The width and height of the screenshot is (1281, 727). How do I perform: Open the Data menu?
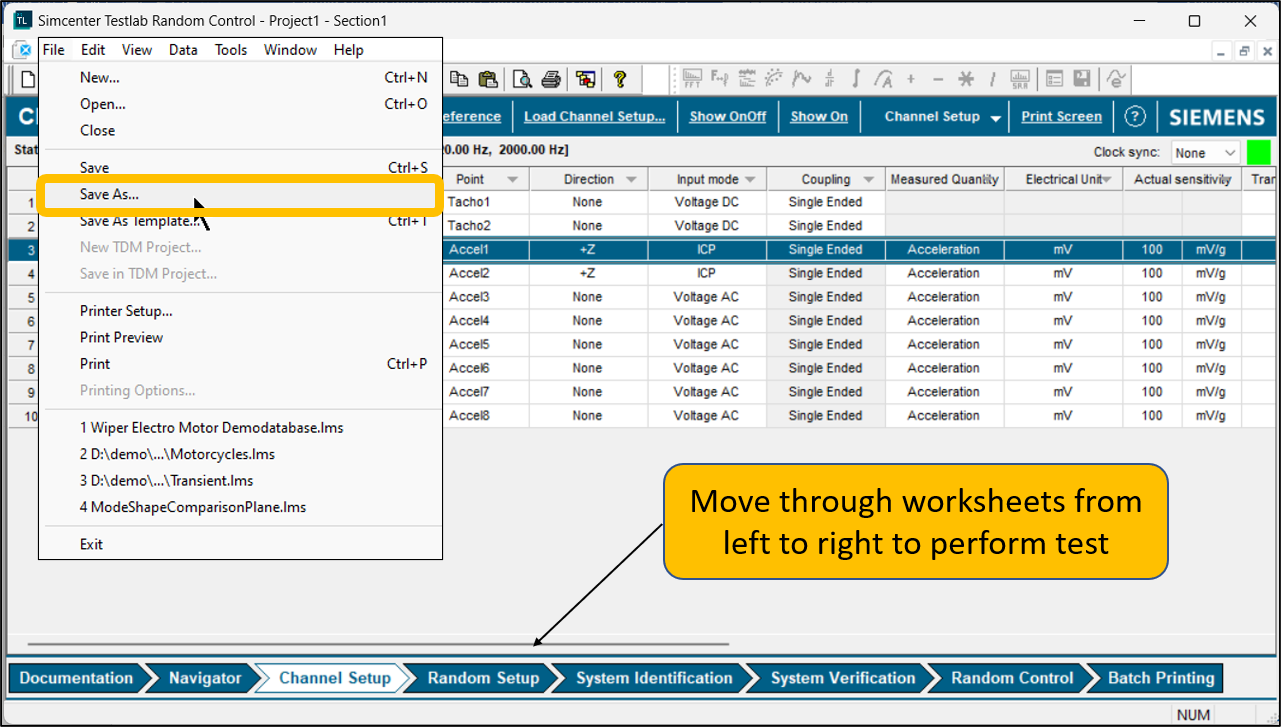(x=183, y=50)
